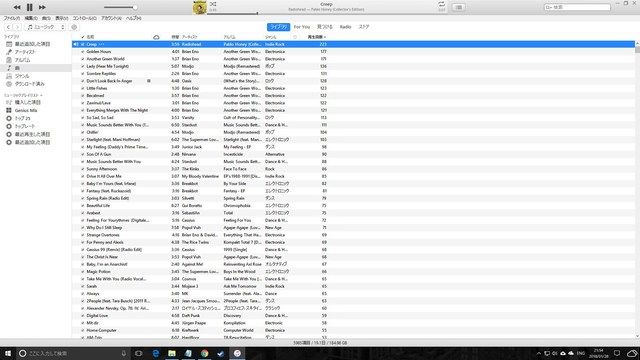
Task: Open the 表示 menu
Action: [x=62, y=18]
